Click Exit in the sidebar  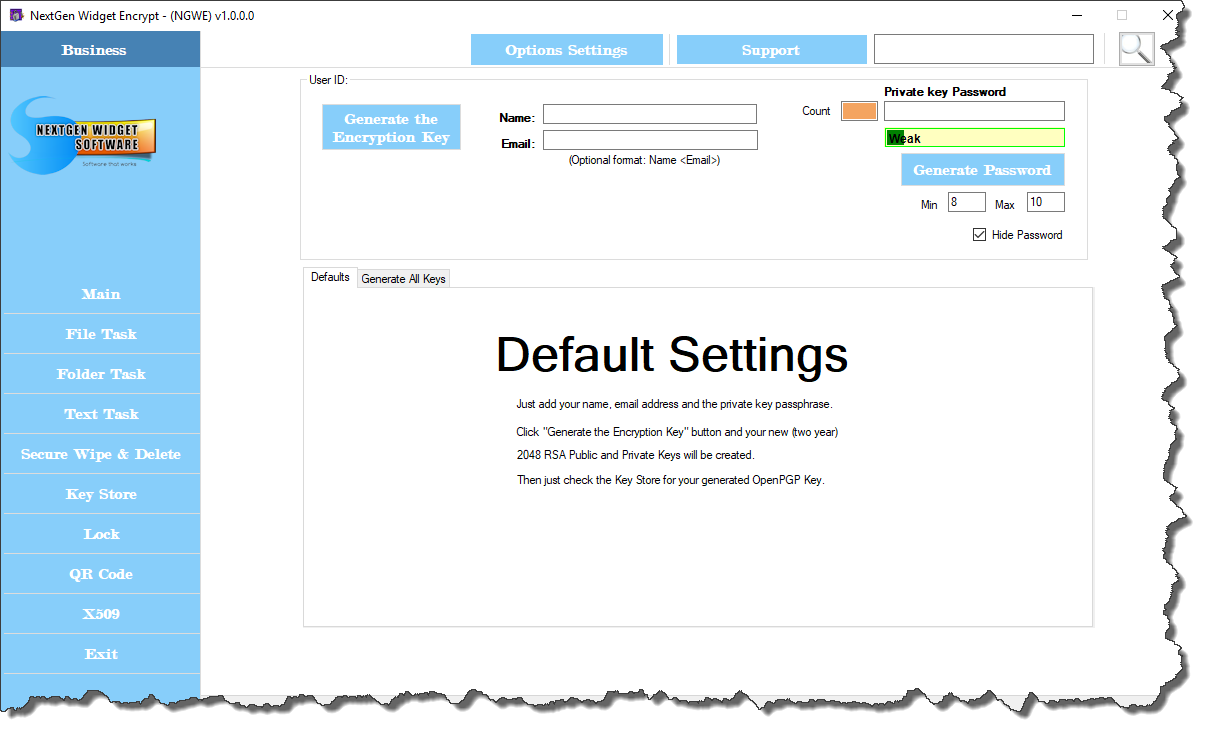[101, 654]
